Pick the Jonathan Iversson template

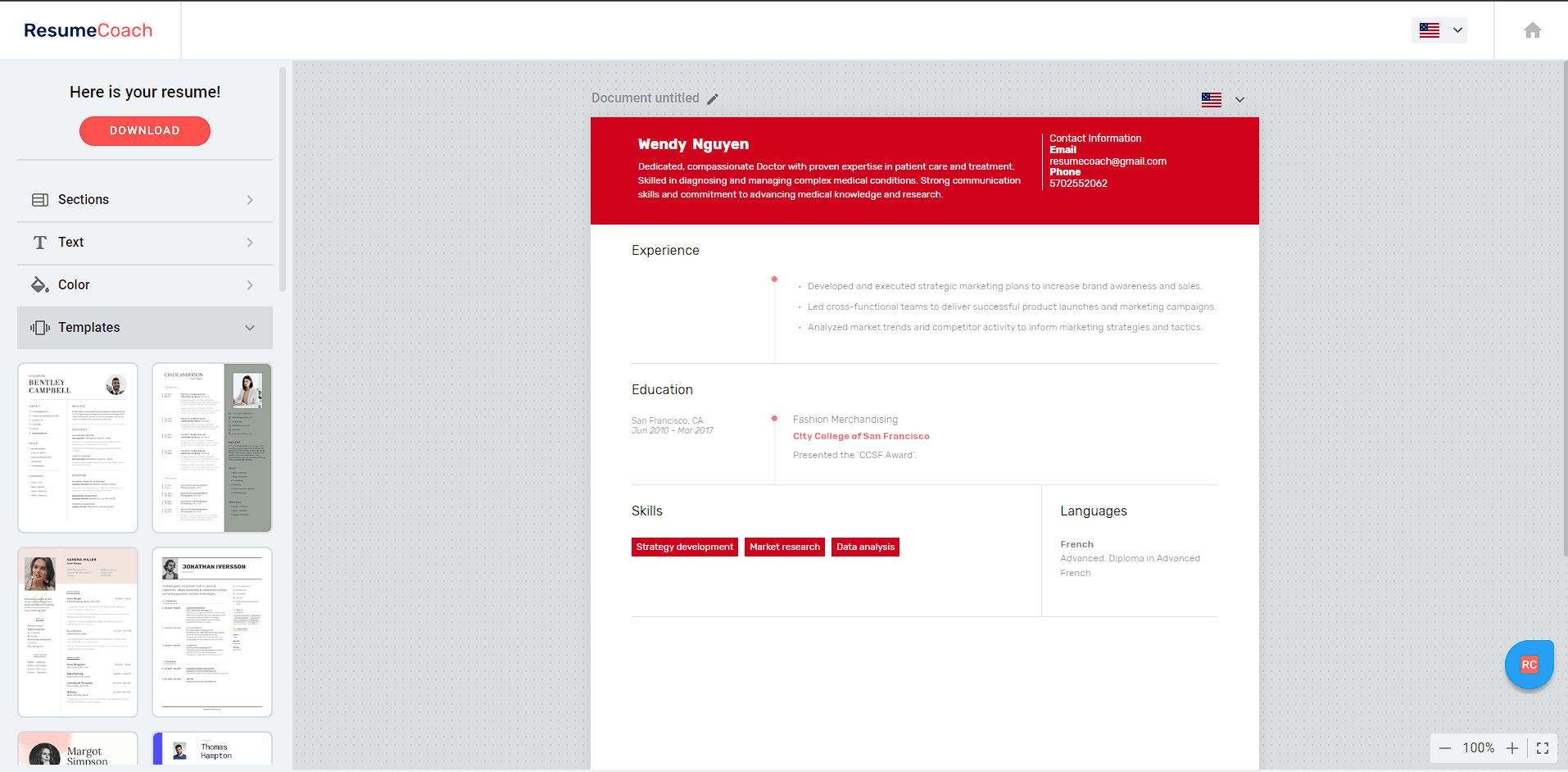click(212, 632)
